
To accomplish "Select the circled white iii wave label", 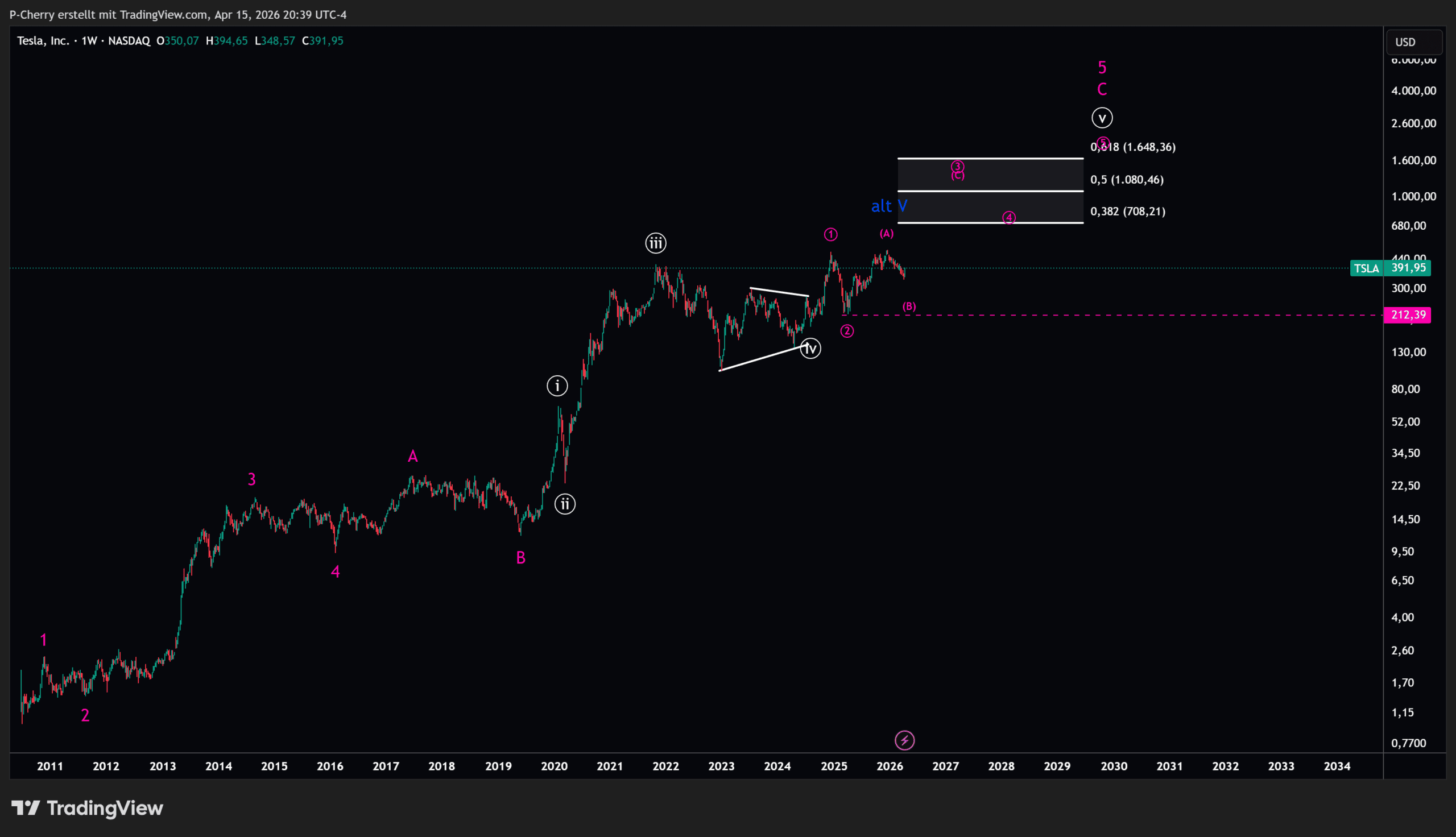I will point(655,243).
